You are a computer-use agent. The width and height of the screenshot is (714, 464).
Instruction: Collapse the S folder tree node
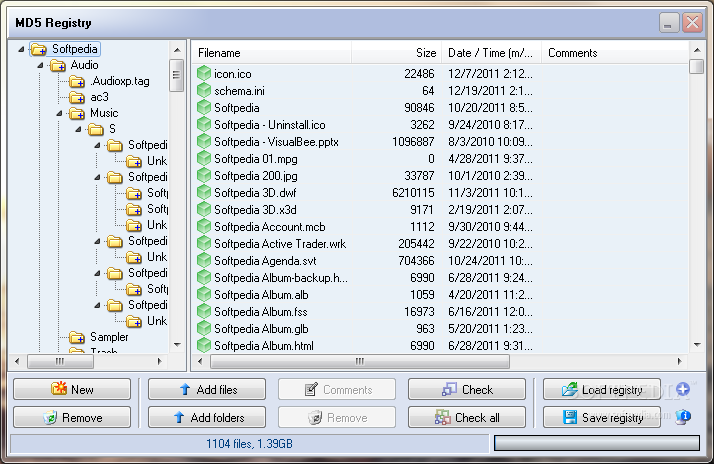pyautogui.click(x=78, y=129)
